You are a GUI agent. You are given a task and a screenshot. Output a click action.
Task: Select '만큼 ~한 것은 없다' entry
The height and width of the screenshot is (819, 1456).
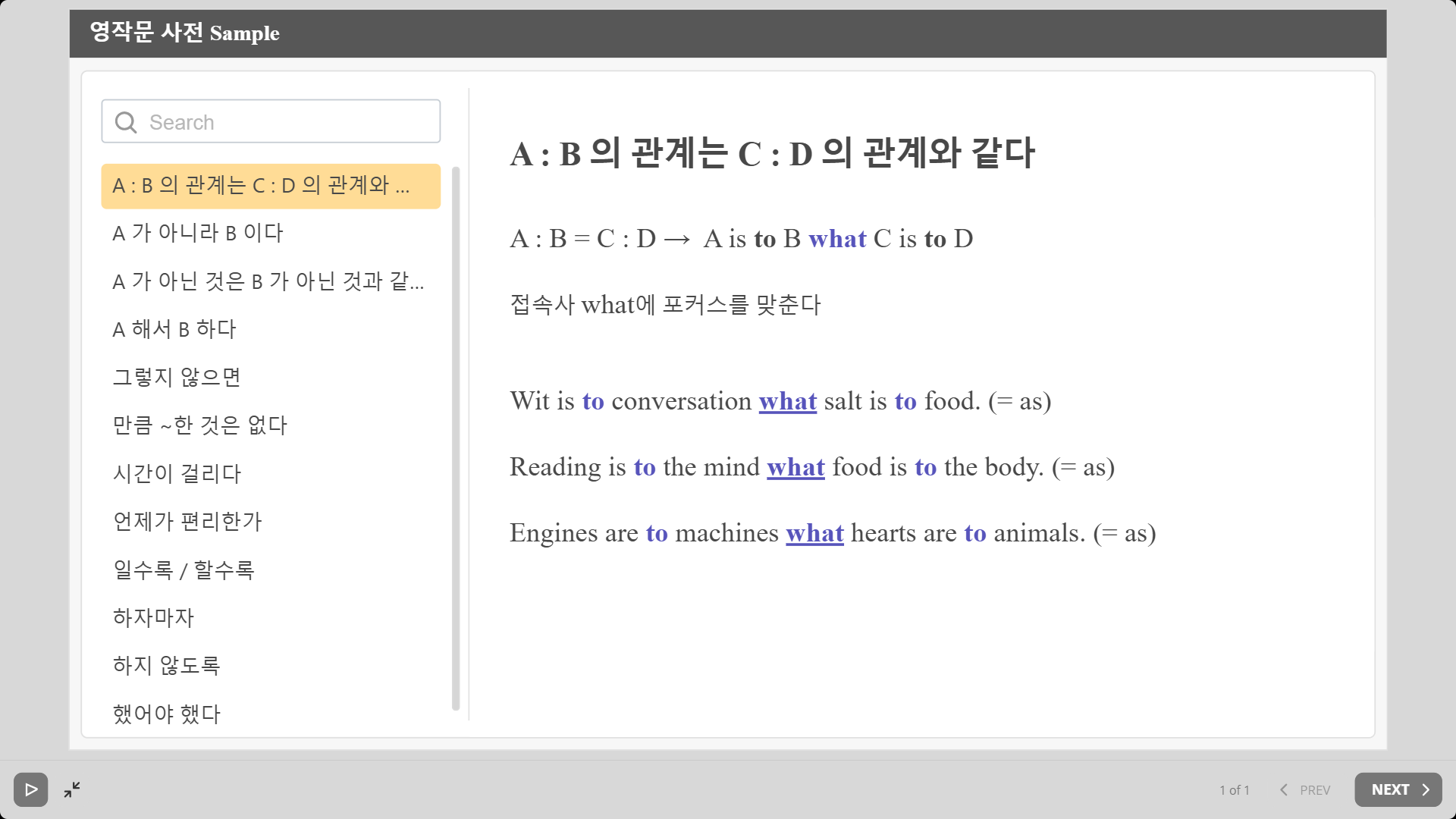271,425
